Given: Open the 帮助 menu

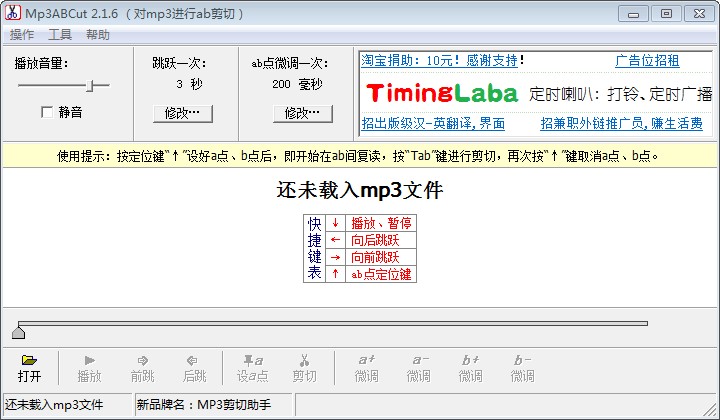Looking at the screenshot, I should 98,34.
